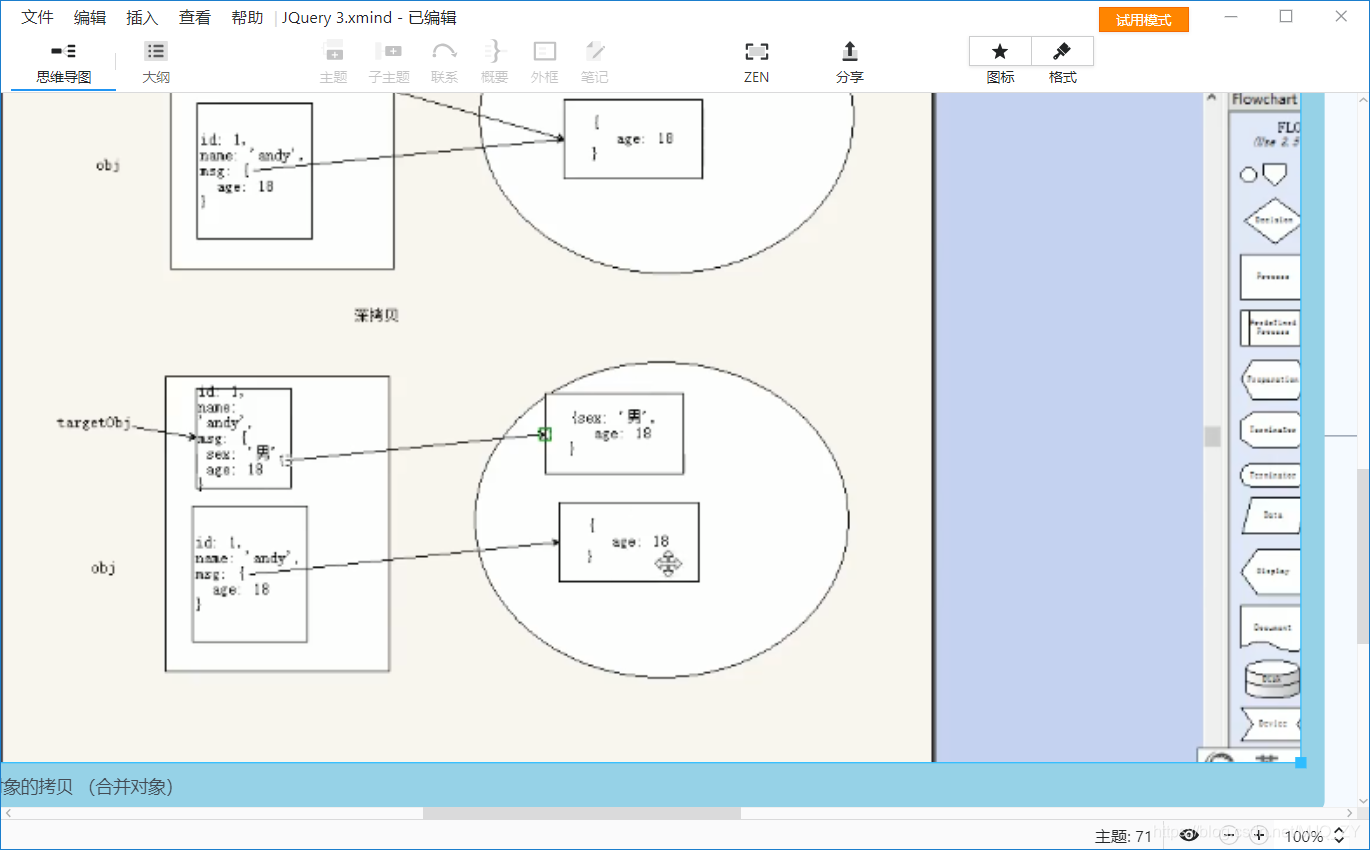Image resolution: width=1370 pixels, height=850 pixels.
Task: Select the Process rectangle flowchart shape
Action: point(1270,277)
